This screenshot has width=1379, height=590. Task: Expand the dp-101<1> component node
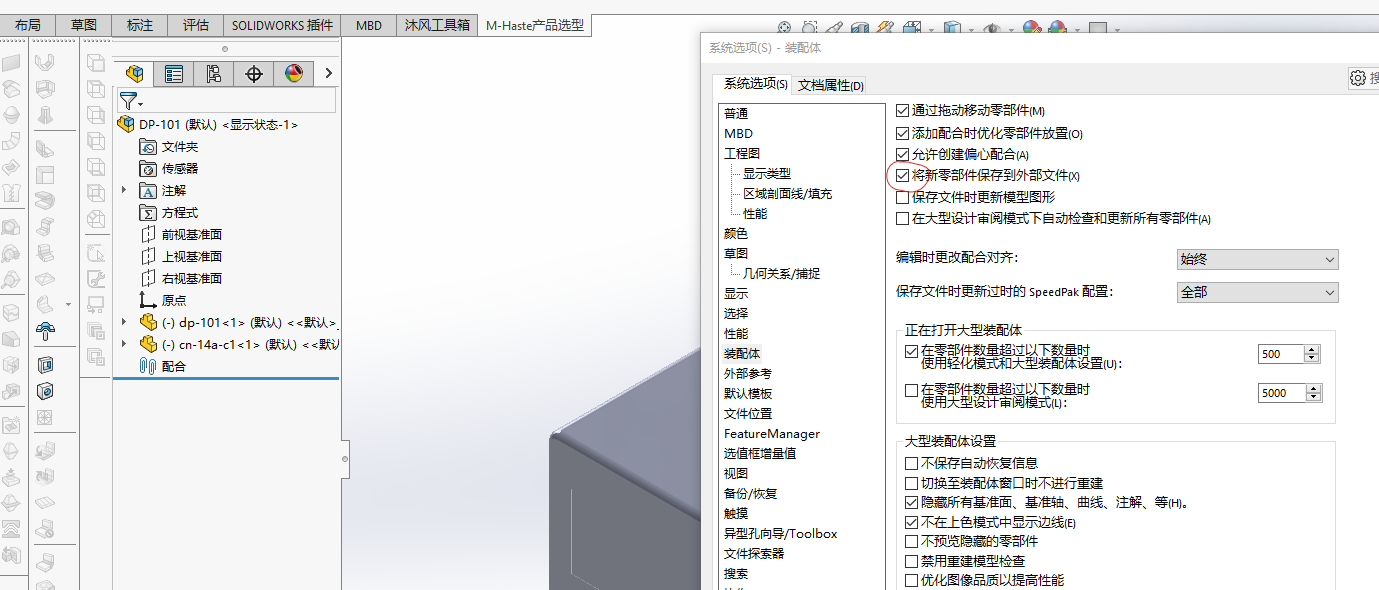point(124,322)
